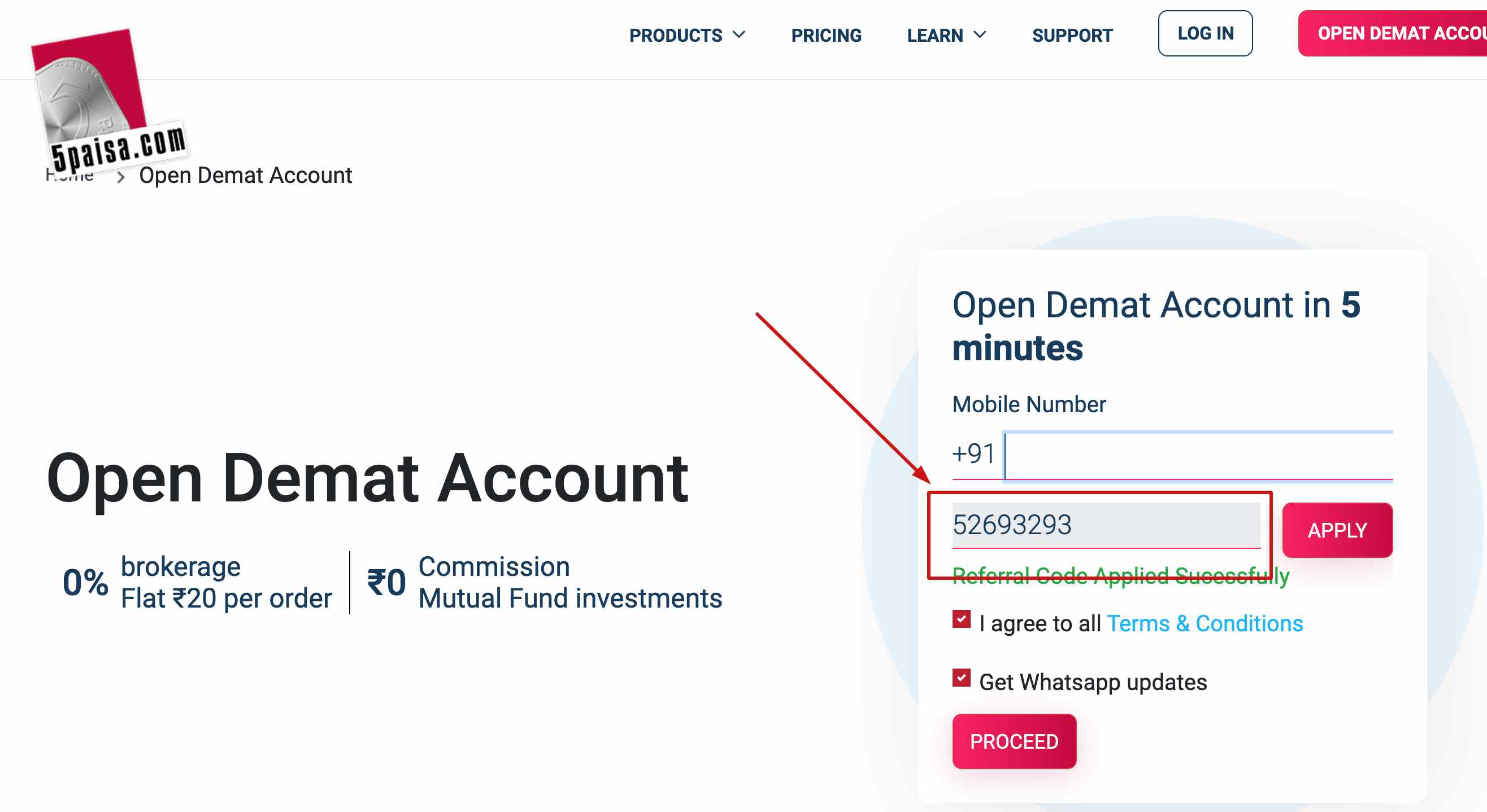This screenshot has height=812, width=1487.
Task: Open the Products menu
Action: point(675,35)
